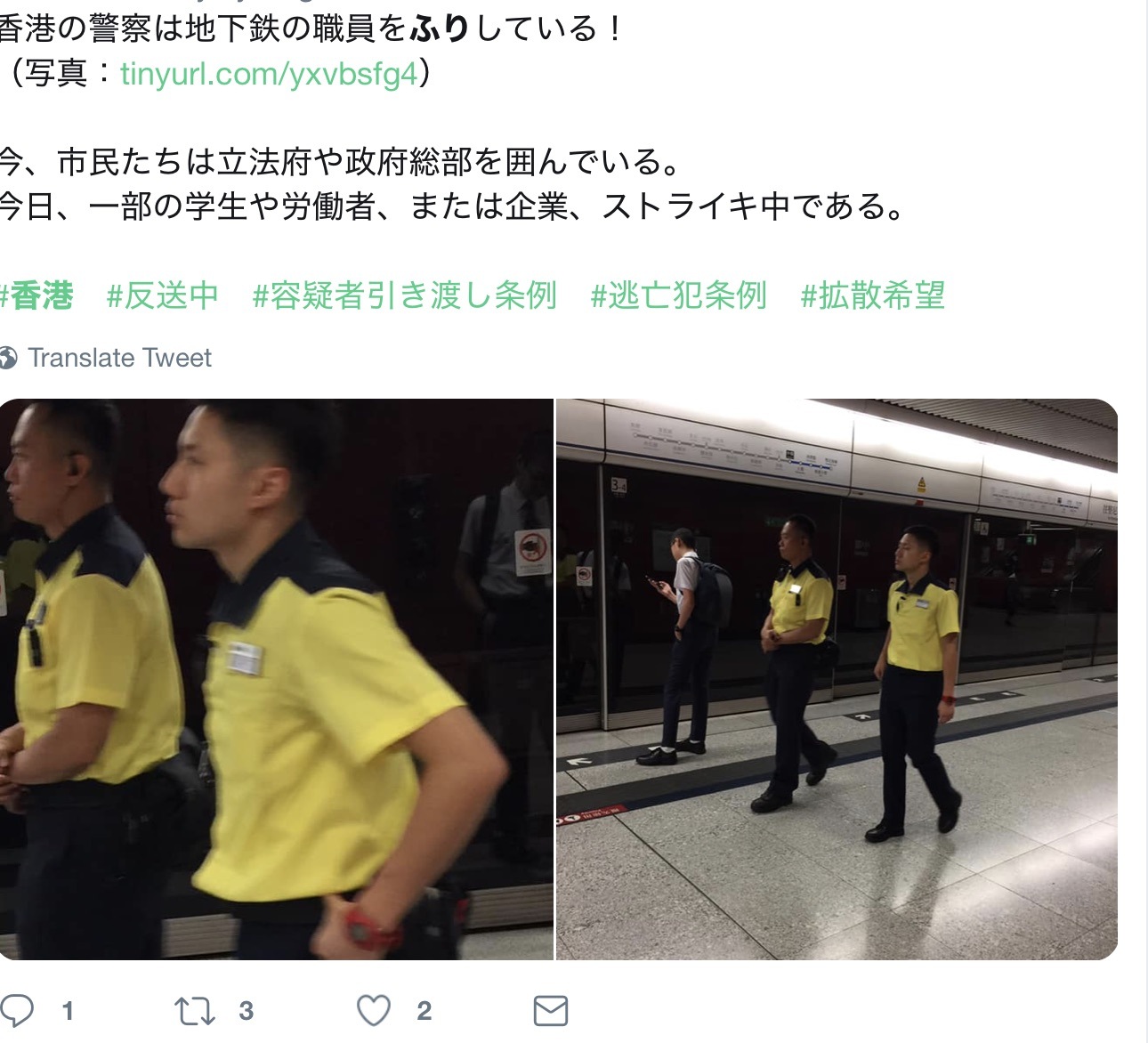The width and height of the screenshot is (1148, 1043).
Task: Open the #逃亡犯条例 hashtag
Action: [x=678, y=295]
